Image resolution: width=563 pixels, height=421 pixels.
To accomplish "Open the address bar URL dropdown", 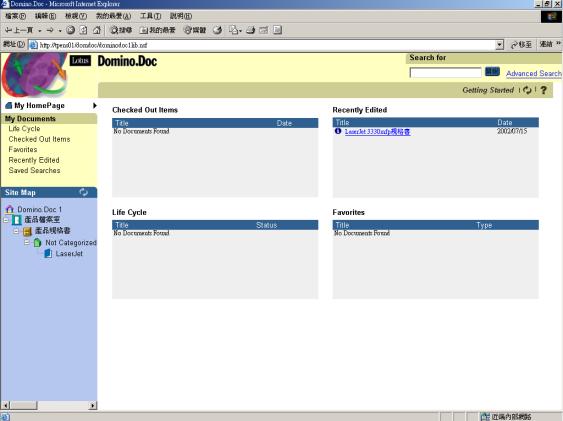I will 499,45.
